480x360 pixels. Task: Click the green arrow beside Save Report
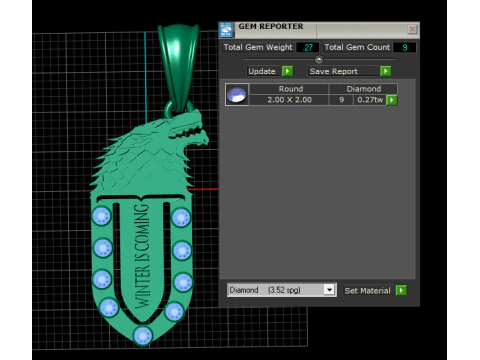386,71
